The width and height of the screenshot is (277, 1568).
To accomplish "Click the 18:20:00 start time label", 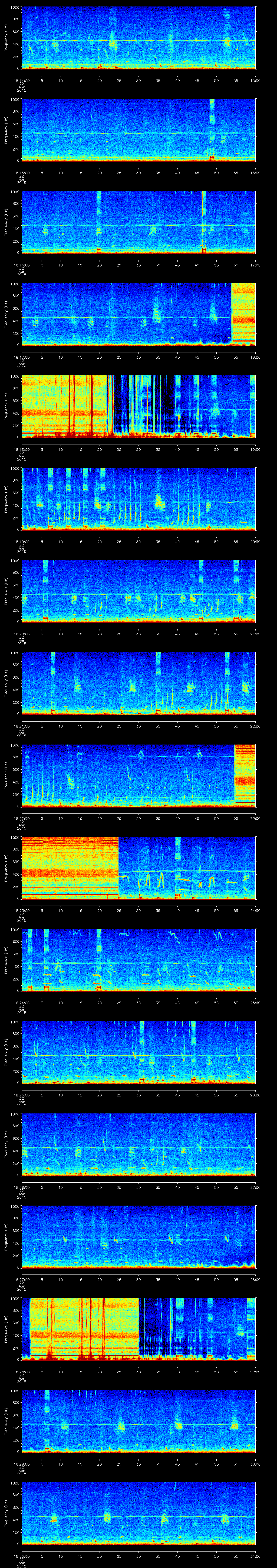I will pos(21,634).
